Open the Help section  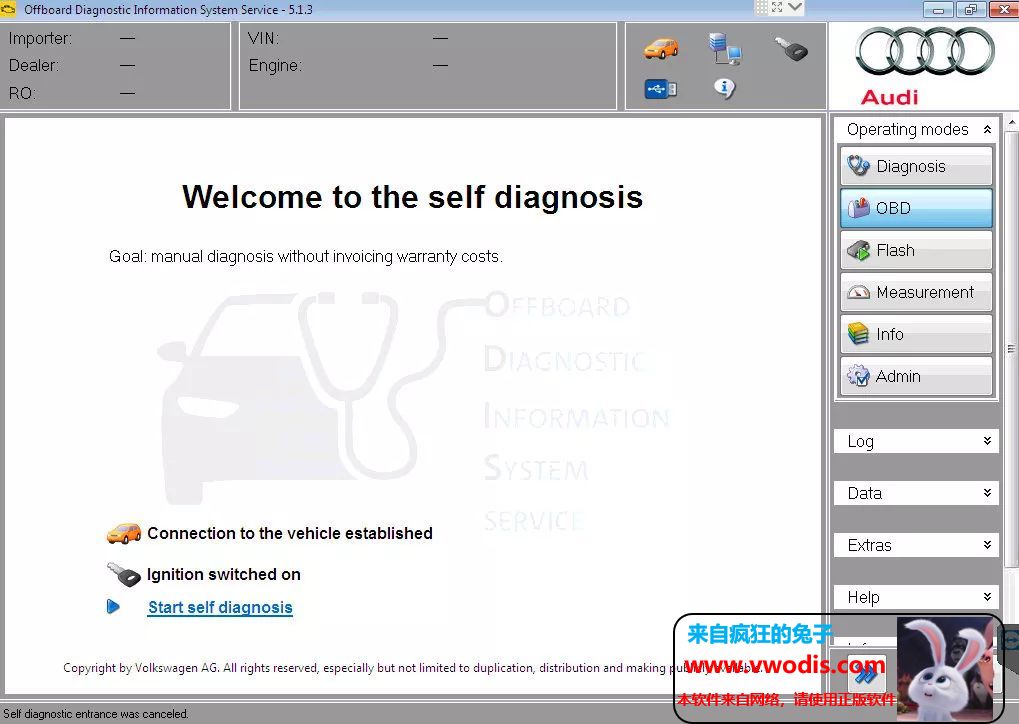[916, 597]
